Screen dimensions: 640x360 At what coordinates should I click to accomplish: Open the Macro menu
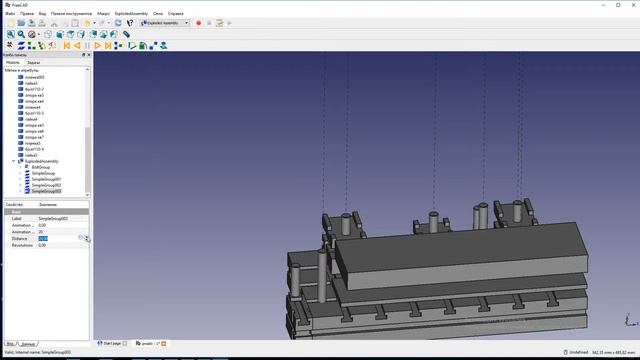[x=103, y=13]
